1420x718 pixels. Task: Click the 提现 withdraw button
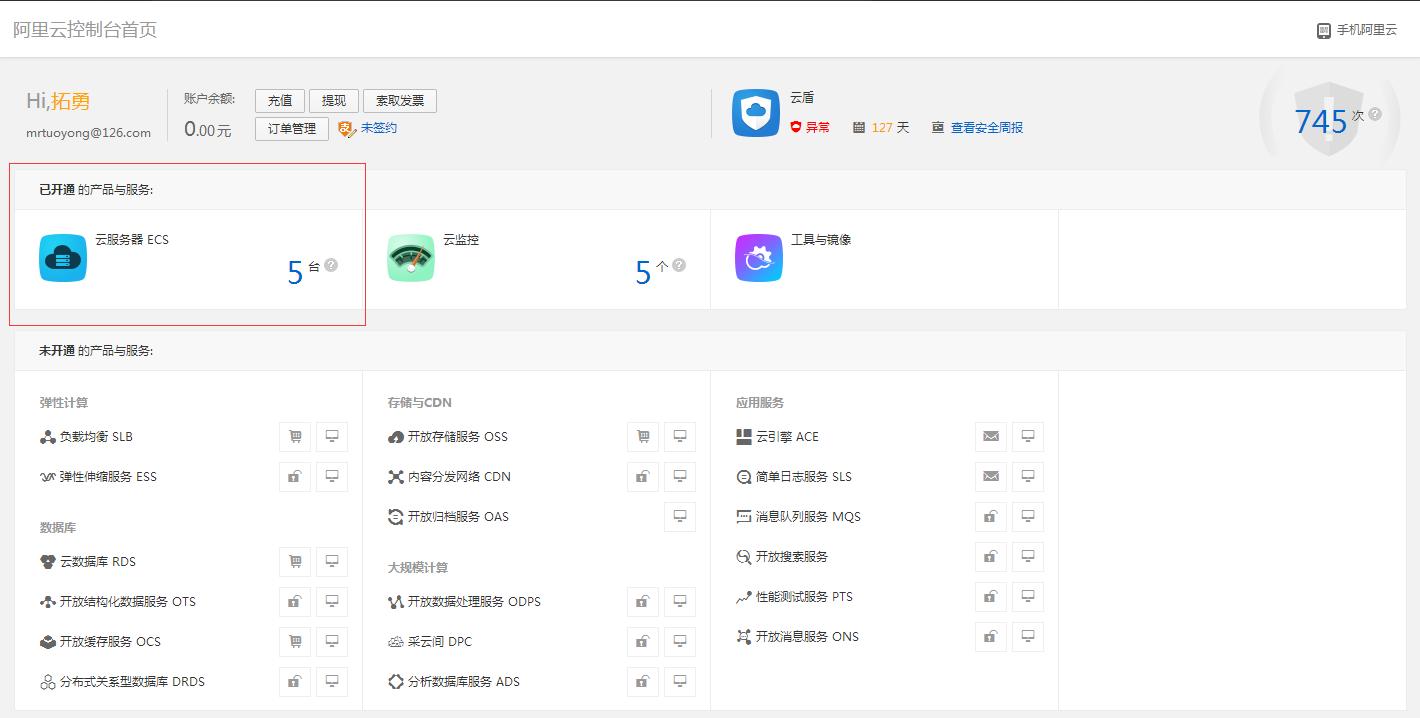[333, 100]
